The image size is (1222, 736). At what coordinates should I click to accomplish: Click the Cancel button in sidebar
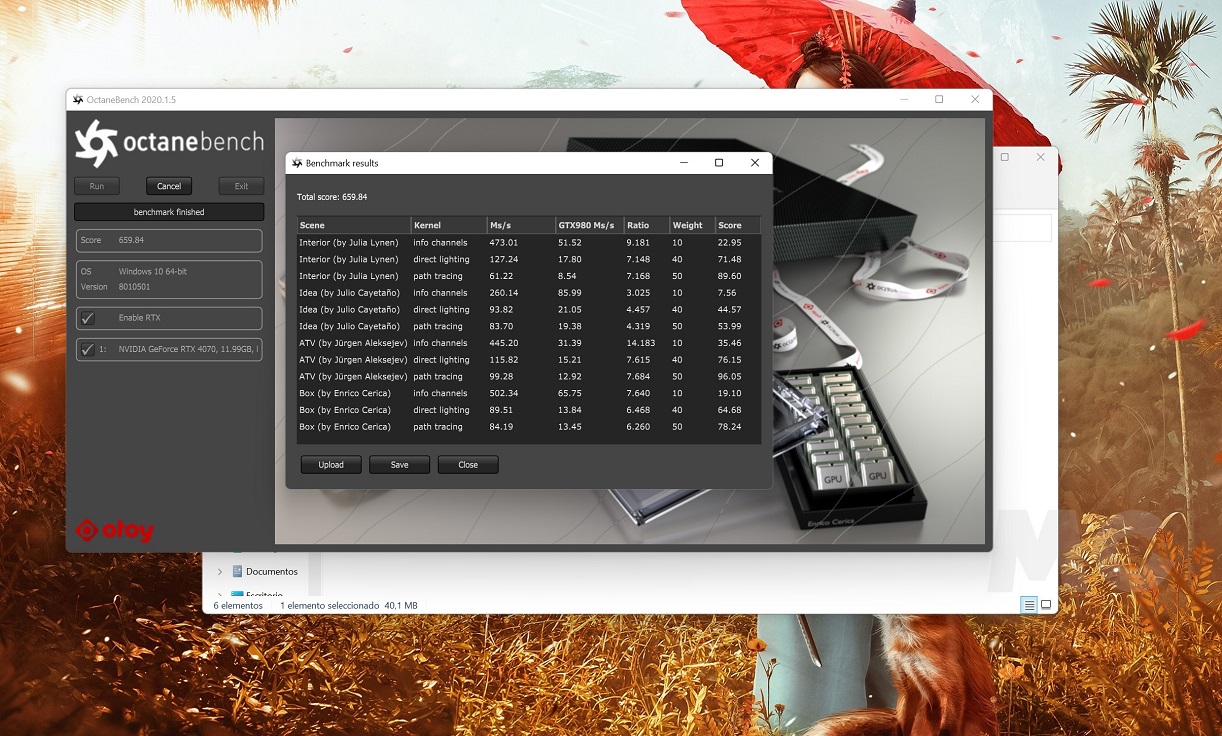(169, 186)
